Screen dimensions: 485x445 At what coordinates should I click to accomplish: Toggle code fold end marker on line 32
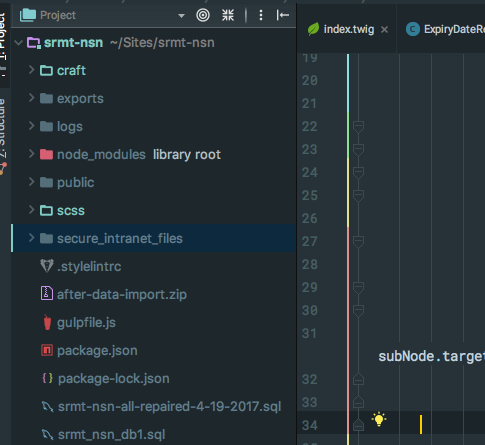(358, 379)
